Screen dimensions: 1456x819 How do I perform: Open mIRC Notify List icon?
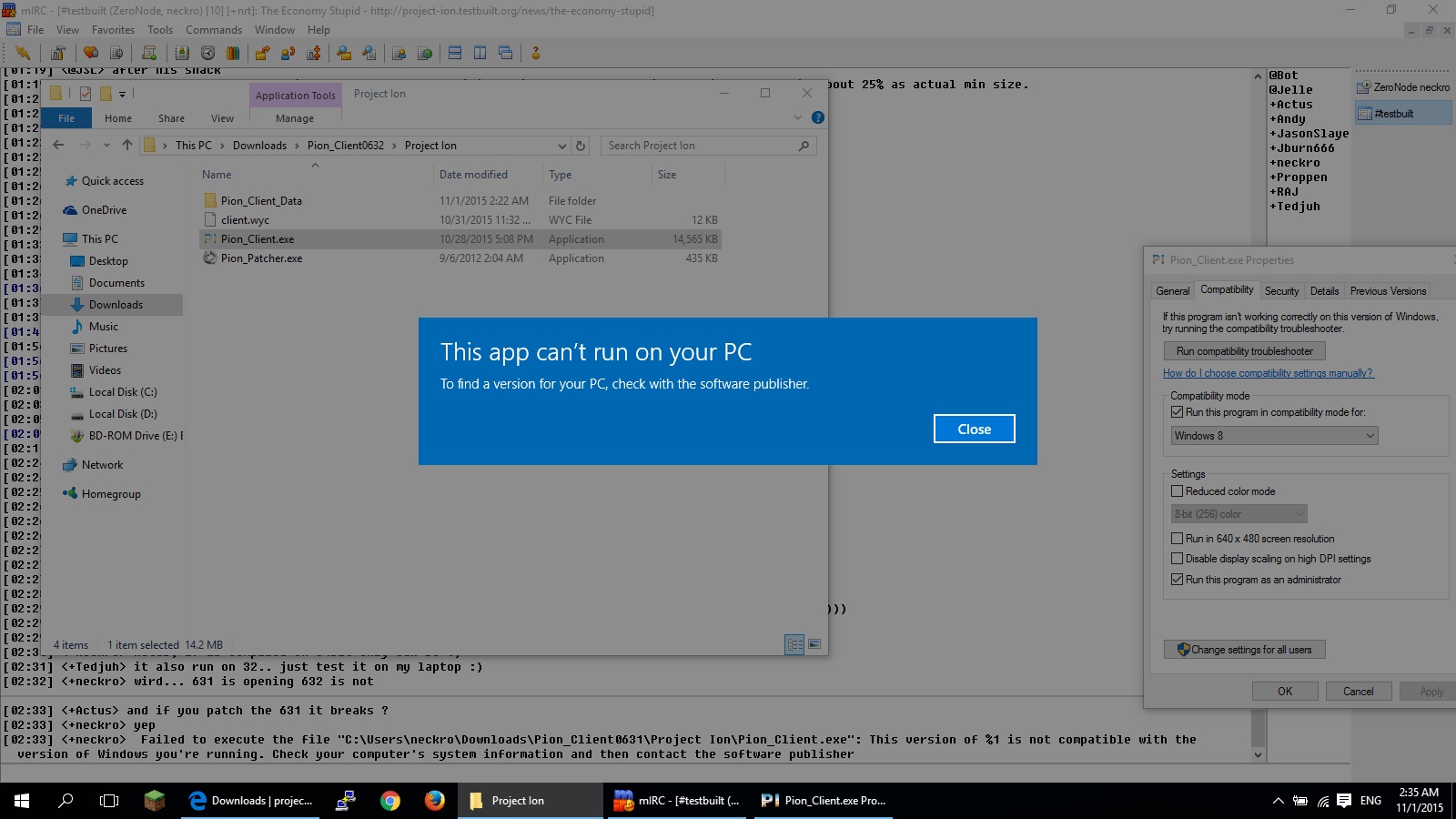399,53
